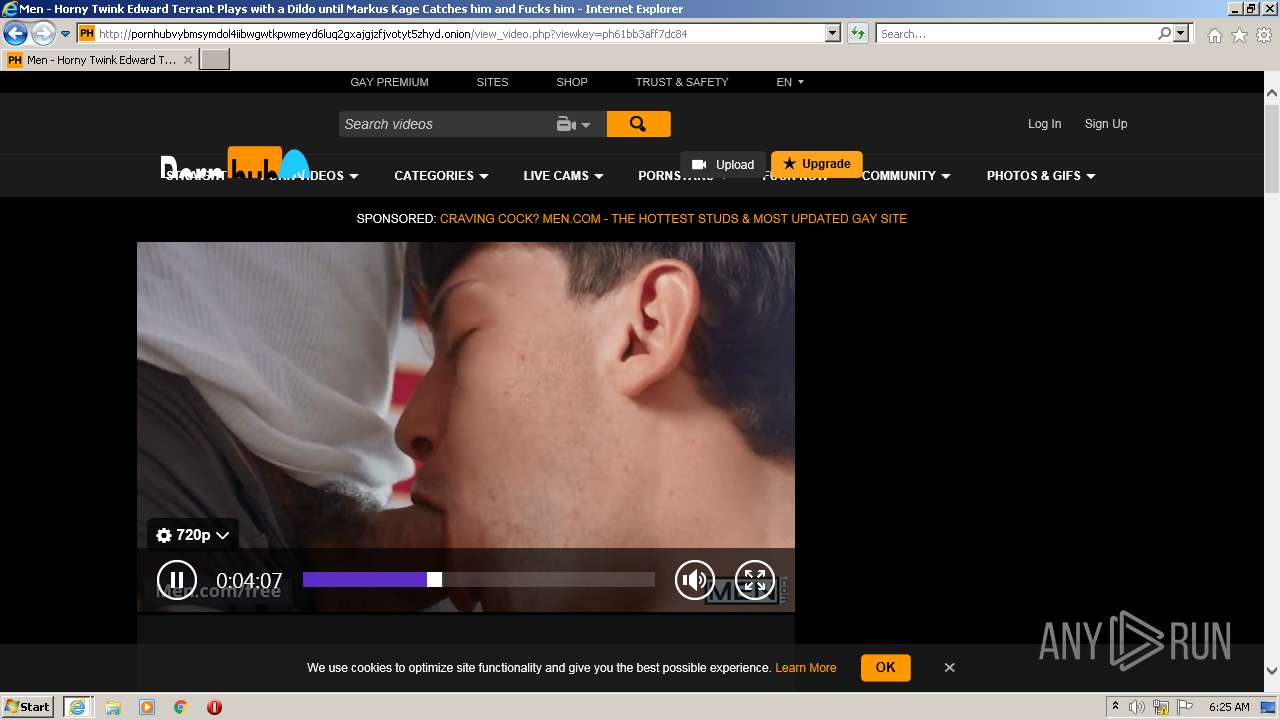The height and width of the screenshot is (720, 1280).
Task: Click the Internet Explorer taskbar icon
Action: point(77,707)
